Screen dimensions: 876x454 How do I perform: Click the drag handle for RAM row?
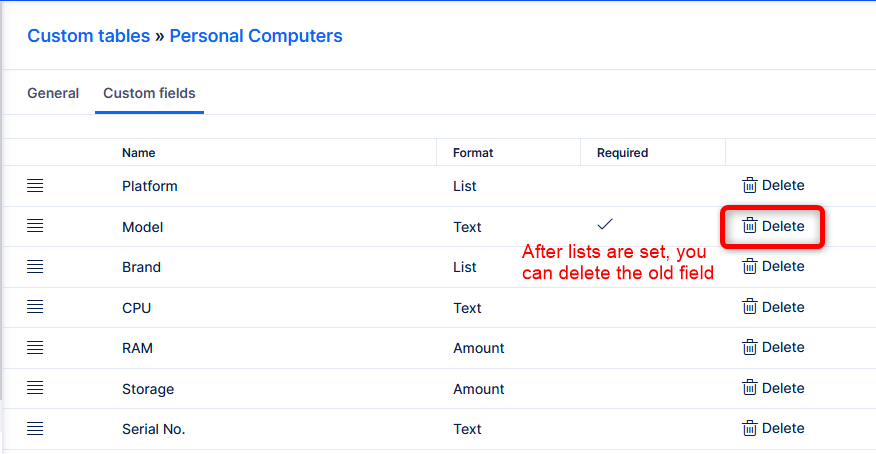coord(35,348)
